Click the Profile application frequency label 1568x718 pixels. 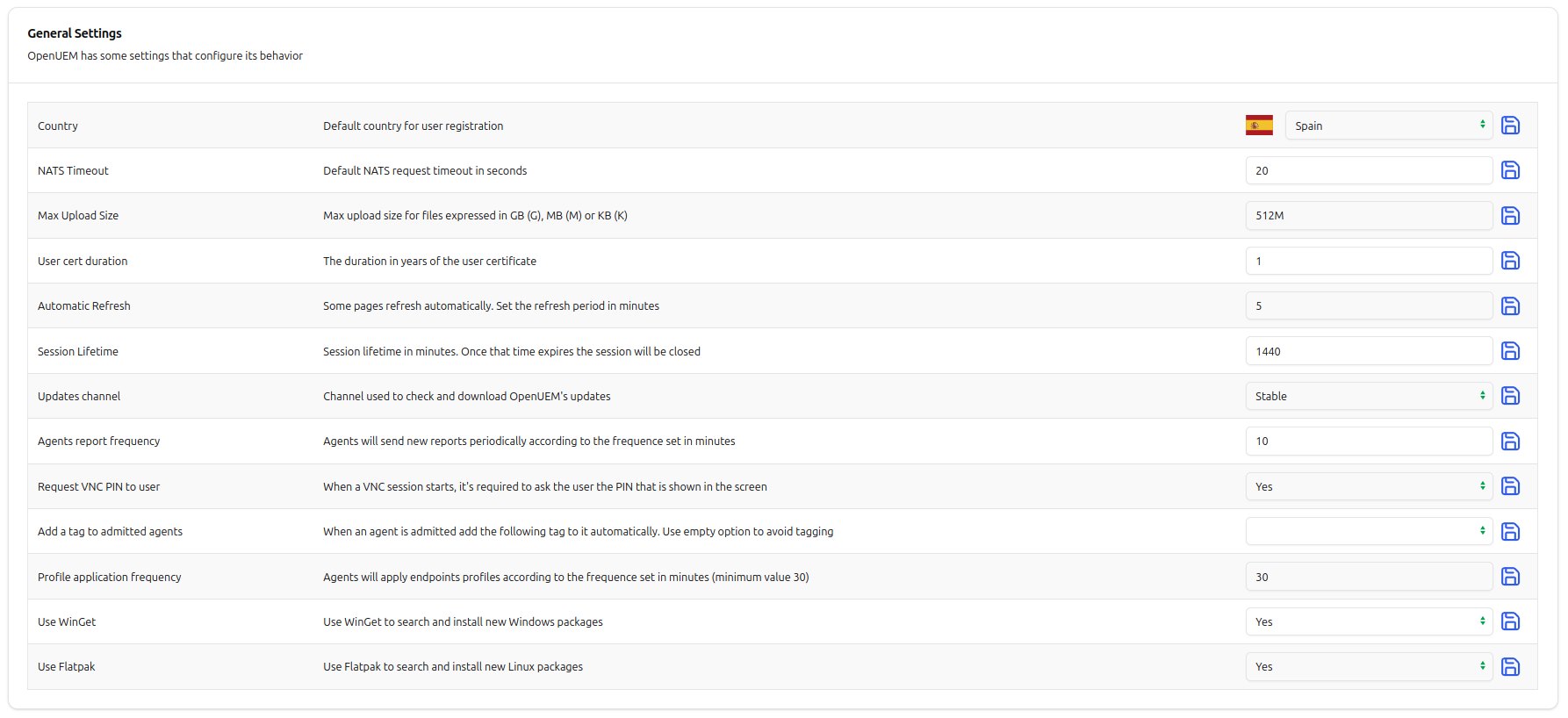[x=110, y=578]
